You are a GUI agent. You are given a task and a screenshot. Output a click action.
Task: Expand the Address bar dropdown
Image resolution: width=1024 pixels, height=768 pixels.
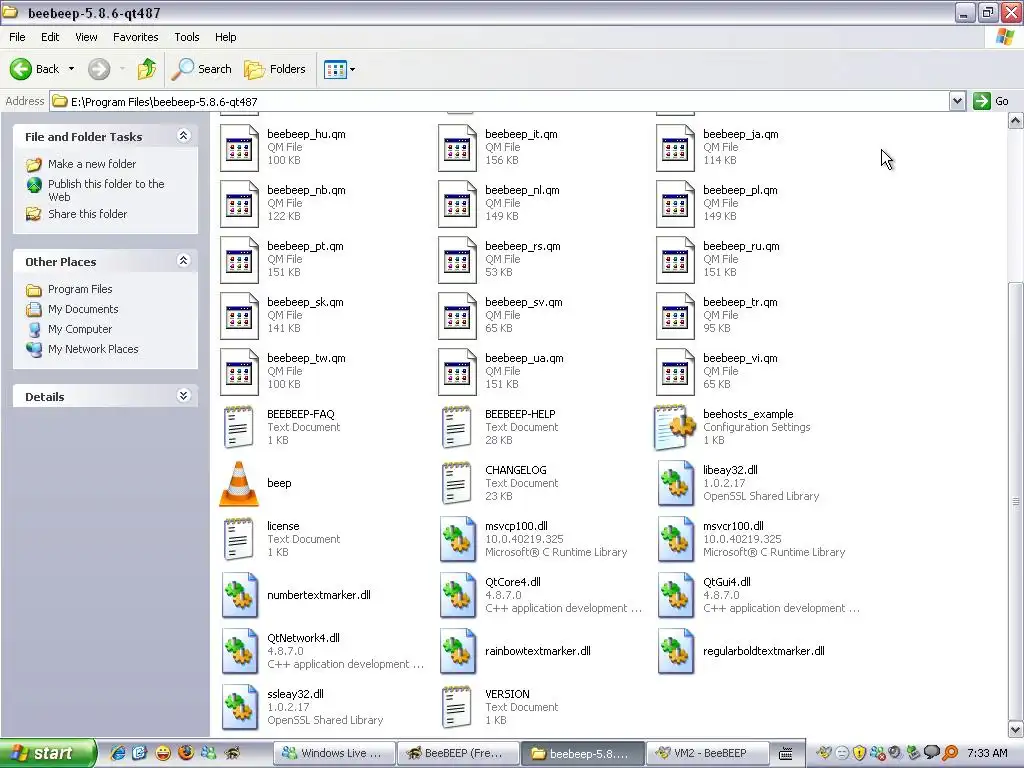point(957,101)
